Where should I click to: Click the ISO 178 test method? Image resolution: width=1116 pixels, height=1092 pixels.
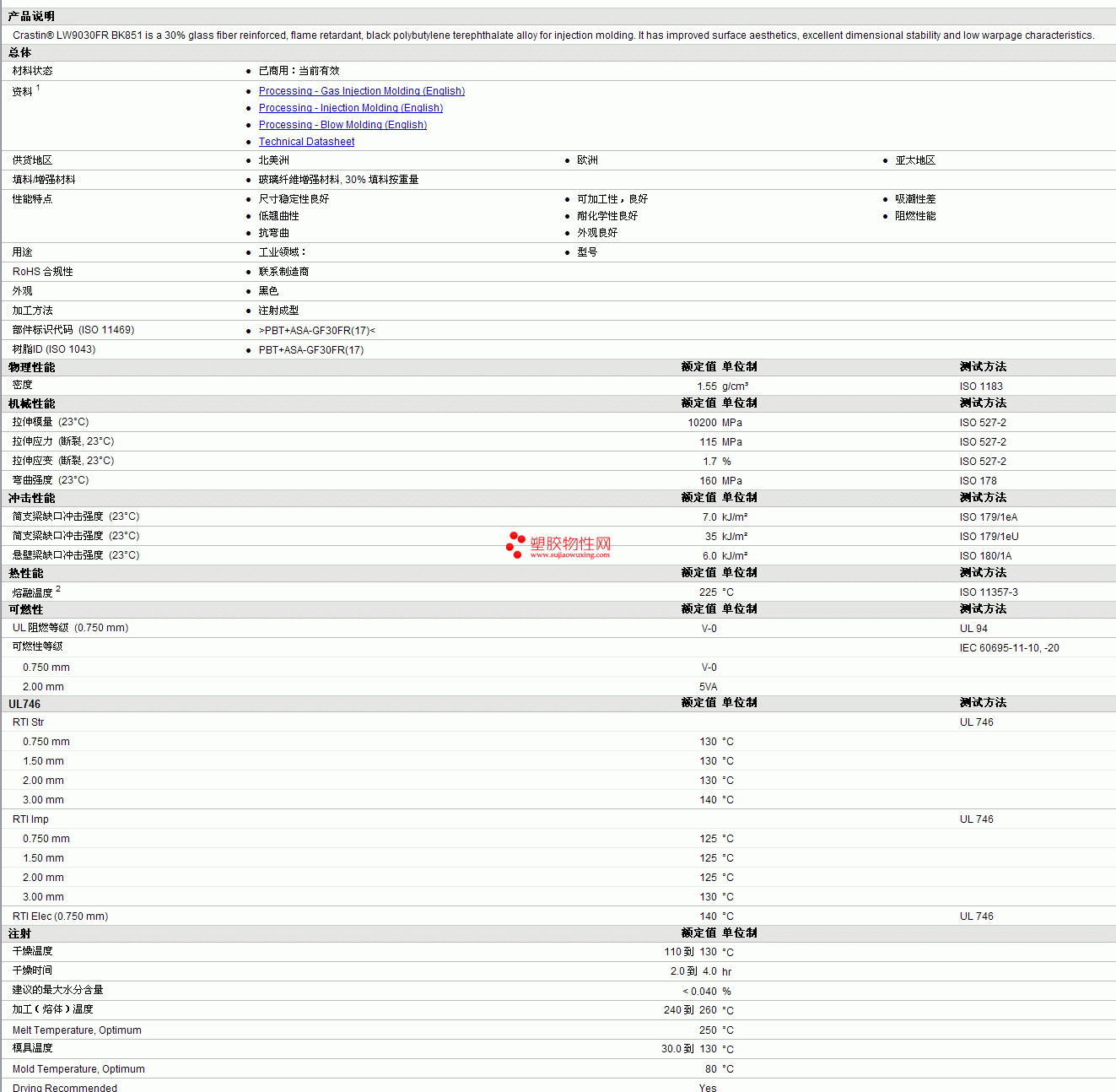point(979,481)
